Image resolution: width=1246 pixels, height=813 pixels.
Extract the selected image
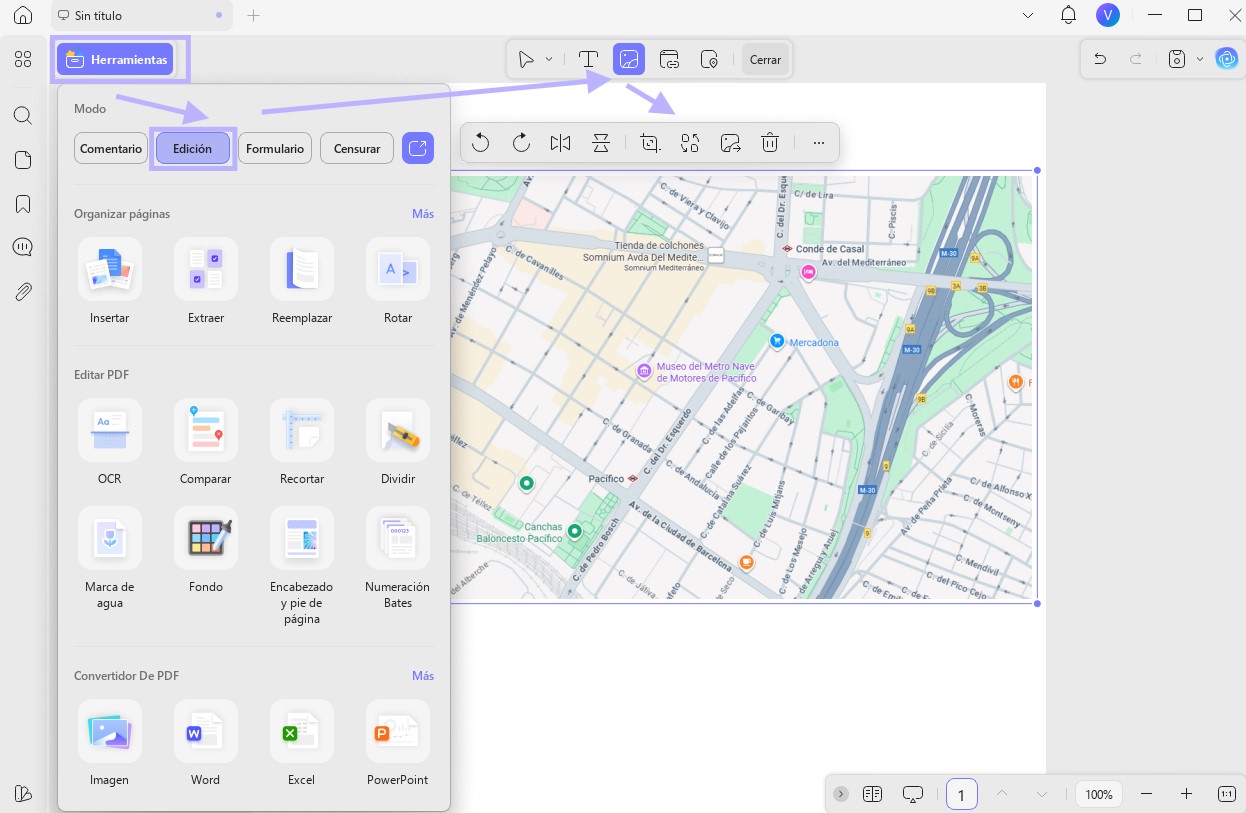pos(730,143)
